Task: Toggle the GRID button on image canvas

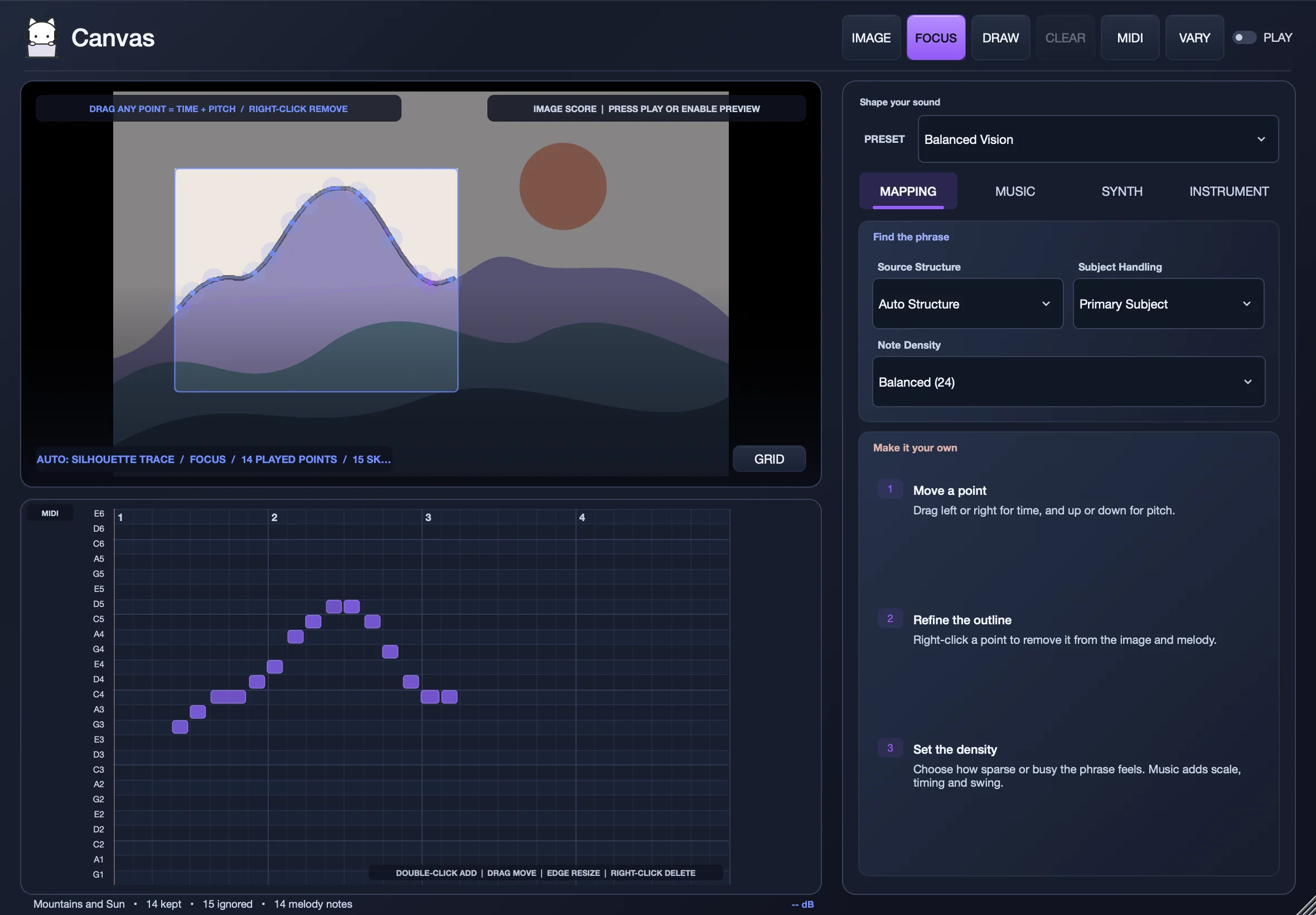Action: 769,459
